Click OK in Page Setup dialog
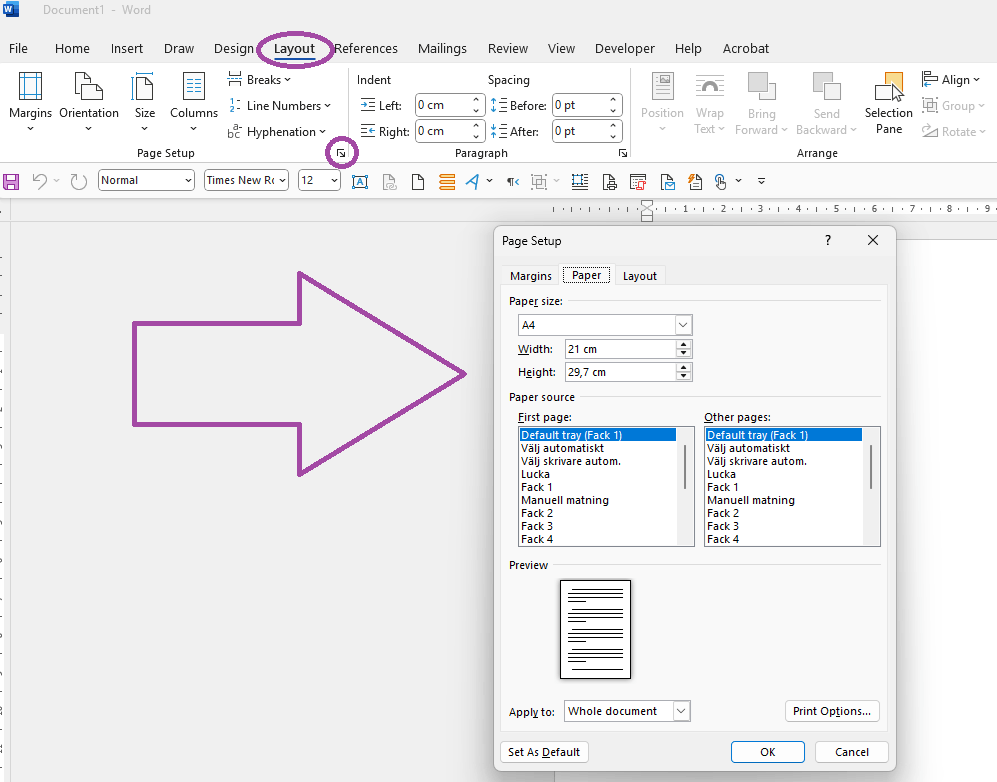The width and height of the screenshot is (997, 782). [767, 752]
